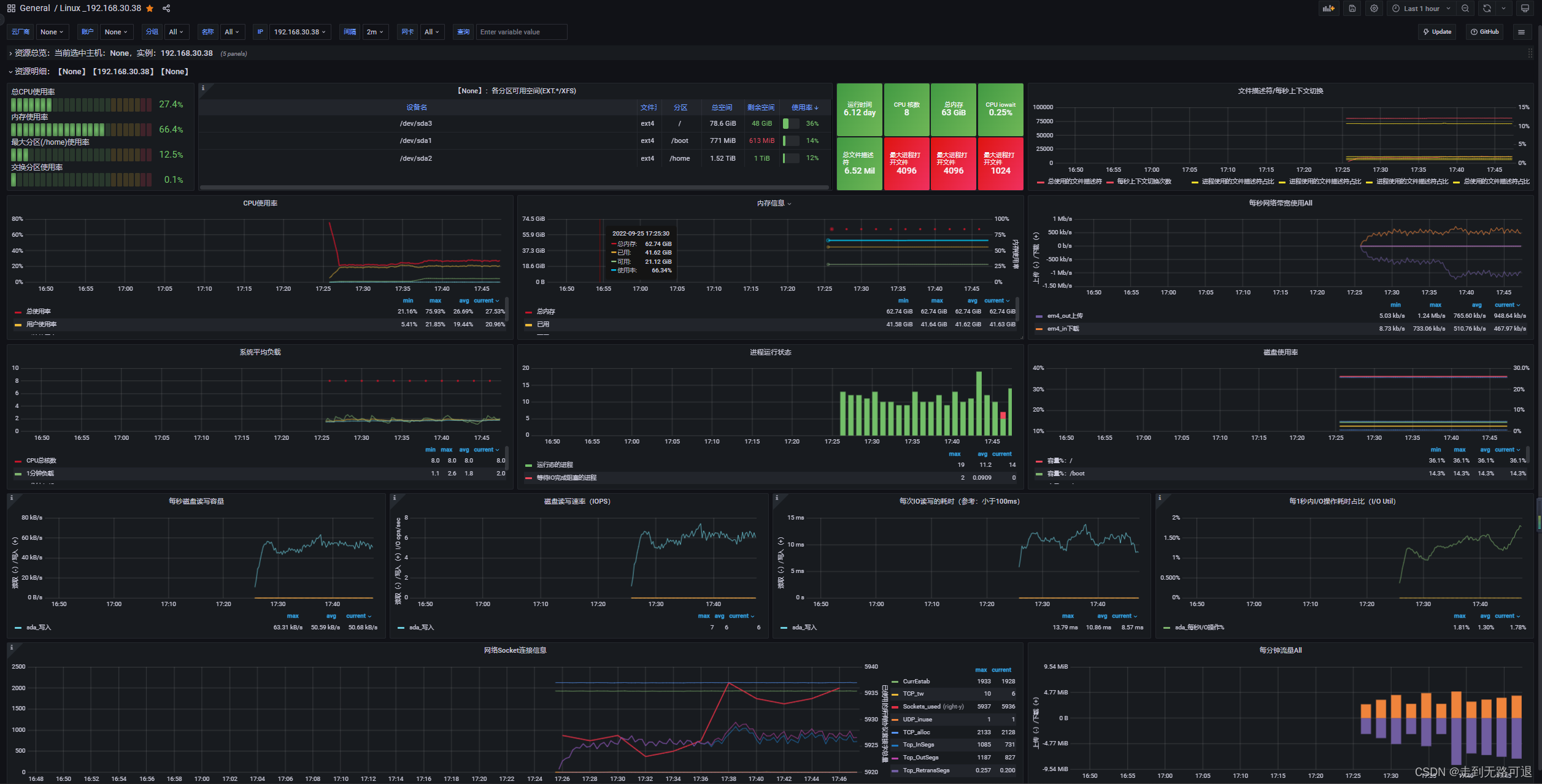Open the 云厂商 None dropdown
This screenshot has height=784, width=1542.
pos(52,32)
